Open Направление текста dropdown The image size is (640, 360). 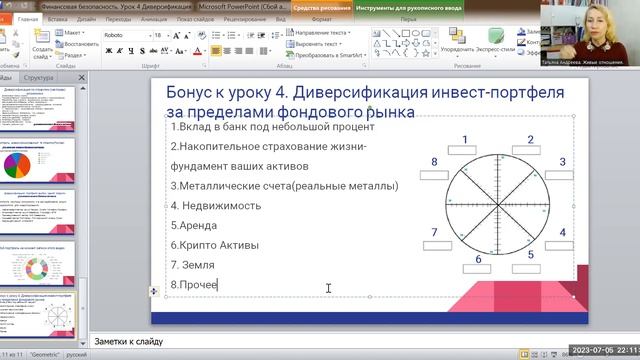coord(318,33)
